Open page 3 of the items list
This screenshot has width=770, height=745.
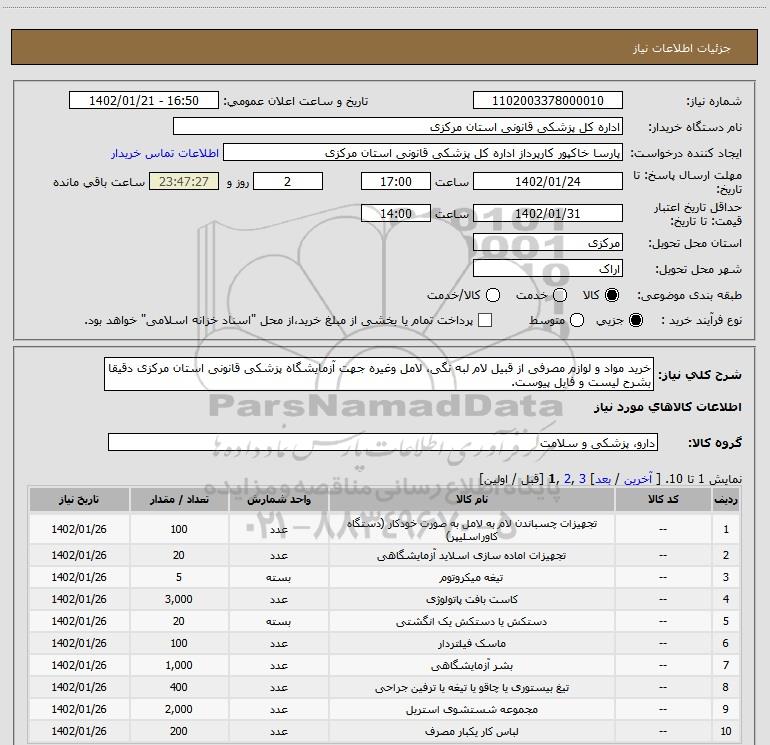pos(582,479)
